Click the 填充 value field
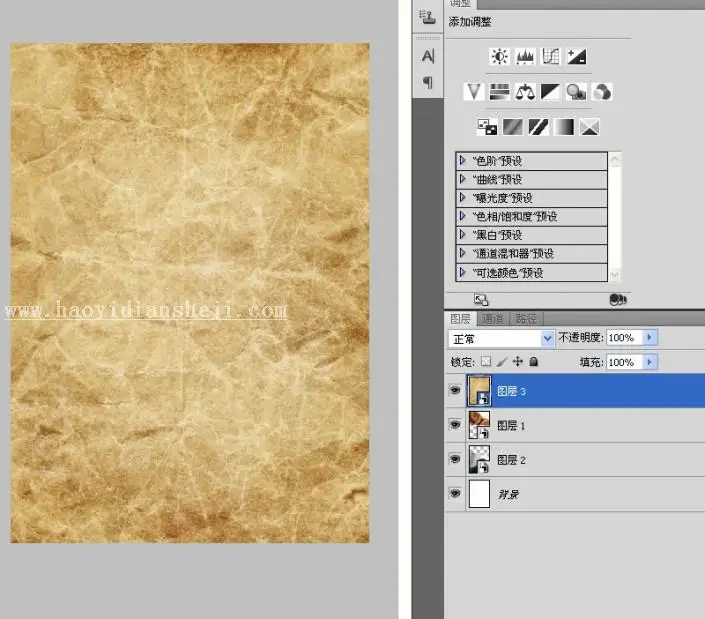 [x=625, y=362]
